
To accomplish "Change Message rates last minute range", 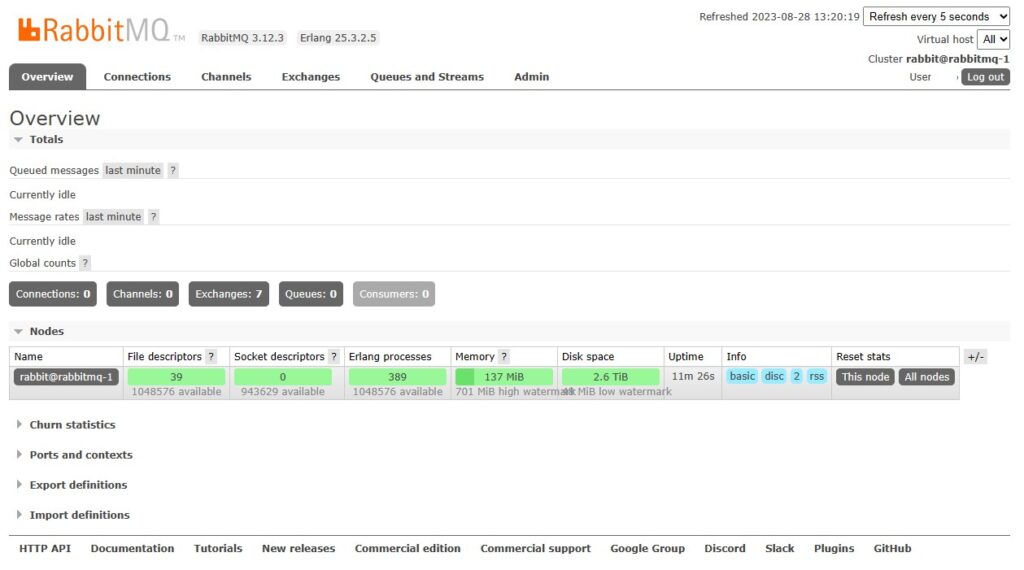I will (114, 217).
